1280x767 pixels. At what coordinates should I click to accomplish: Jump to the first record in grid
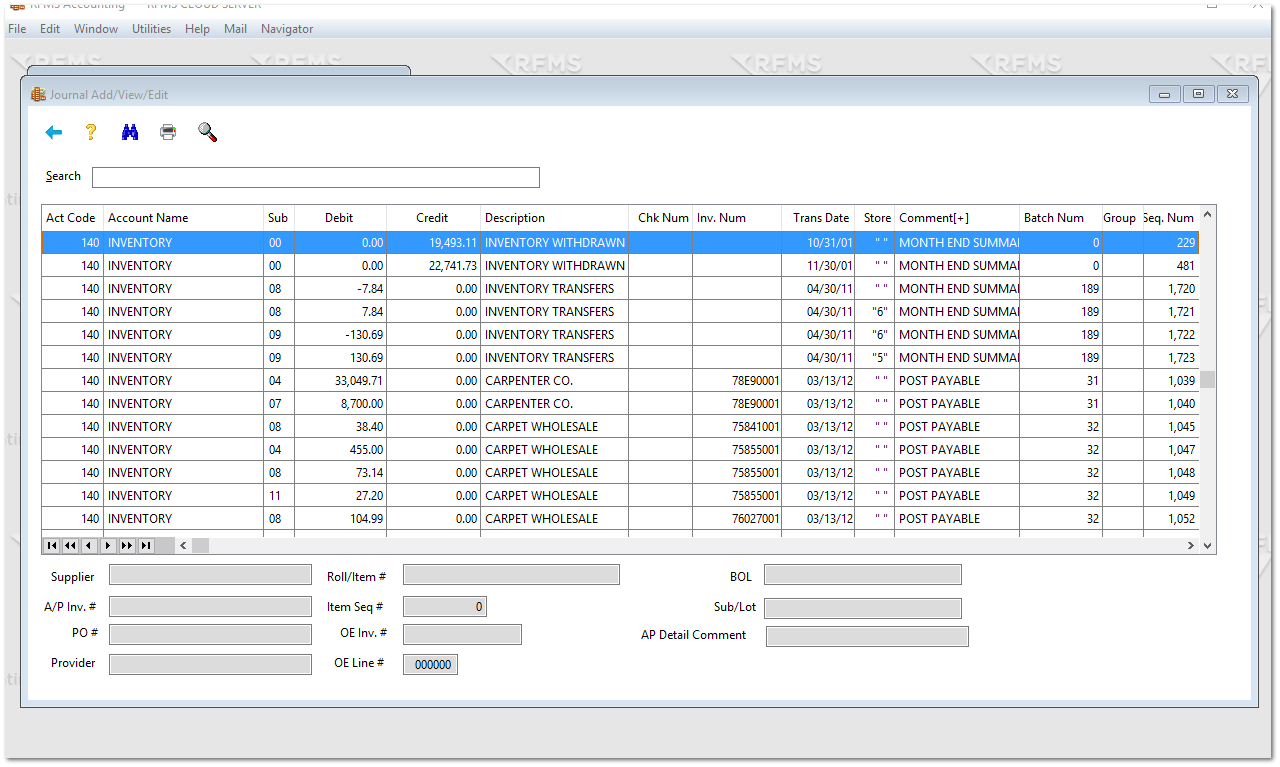click(x=51, y=545)
